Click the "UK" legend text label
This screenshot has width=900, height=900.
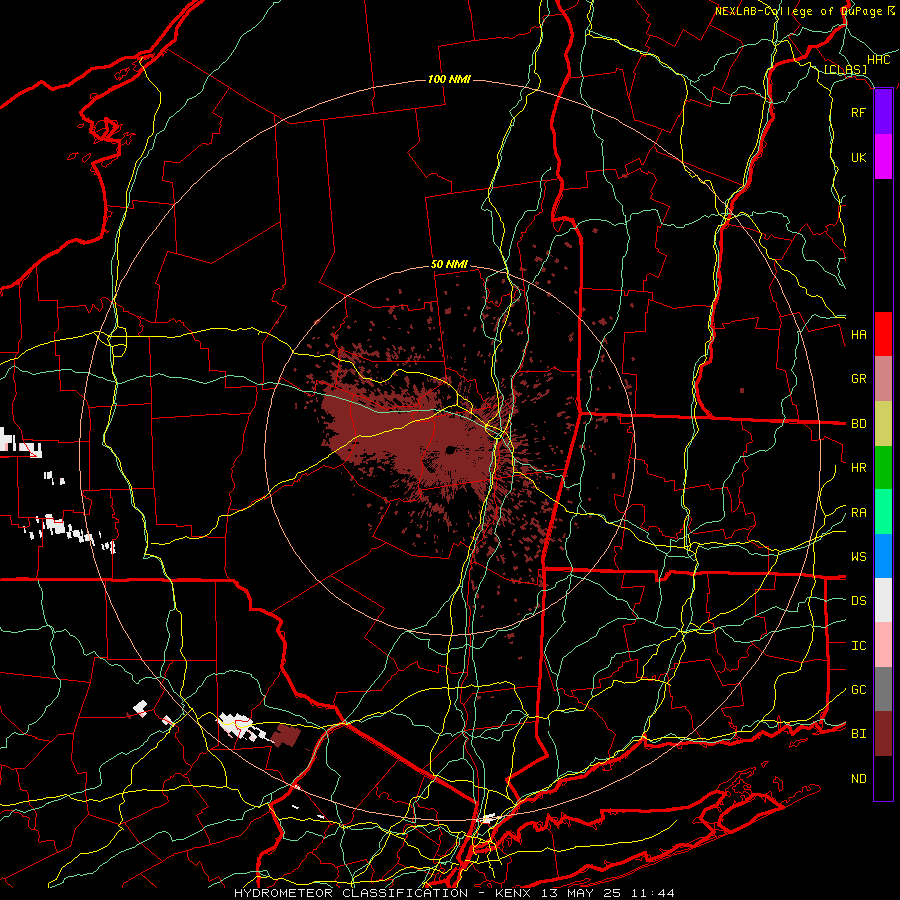pos(858,157)
